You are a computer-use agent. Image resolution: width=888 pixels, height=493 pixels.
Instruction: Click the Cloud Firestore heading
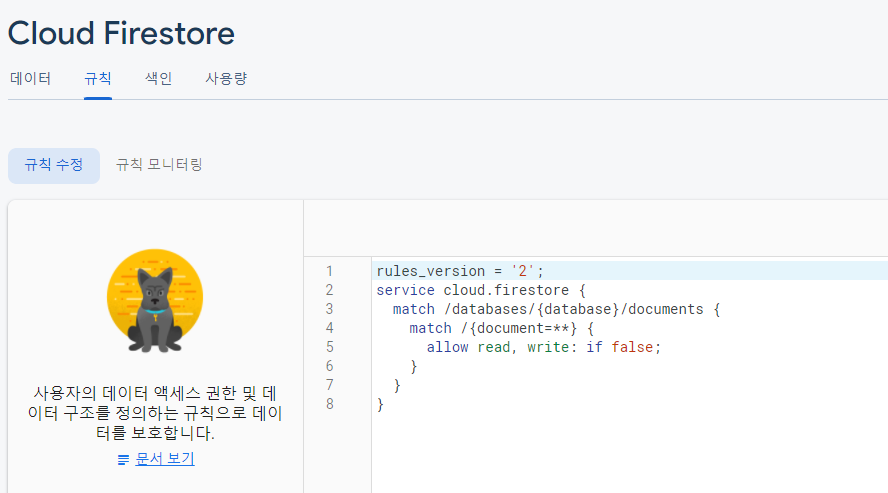pos(121,33)
